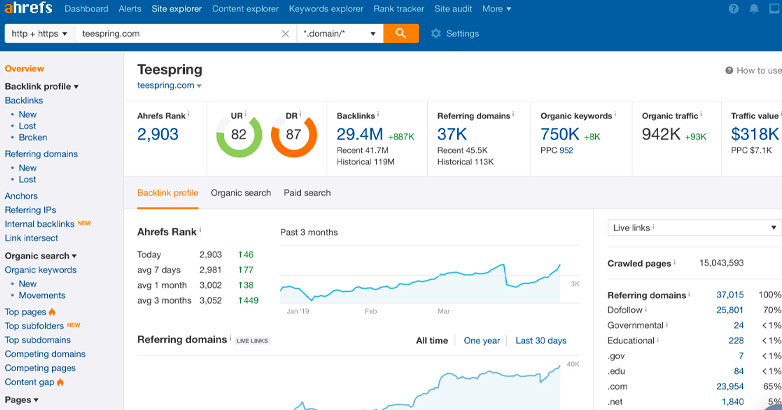The width and height of the screenshot is (782, 410).
Task: Click Referring domains total 37,015
Action: click(x=730, y=295)
